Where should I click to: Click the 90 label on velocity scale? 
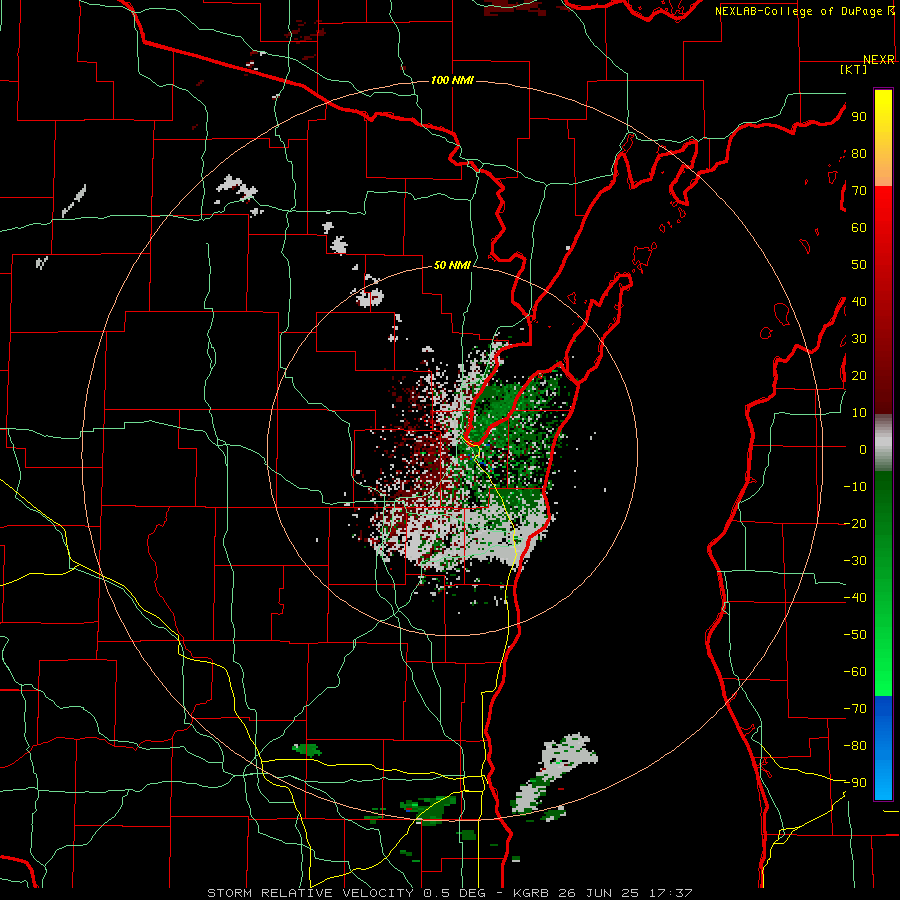[859, 117]
